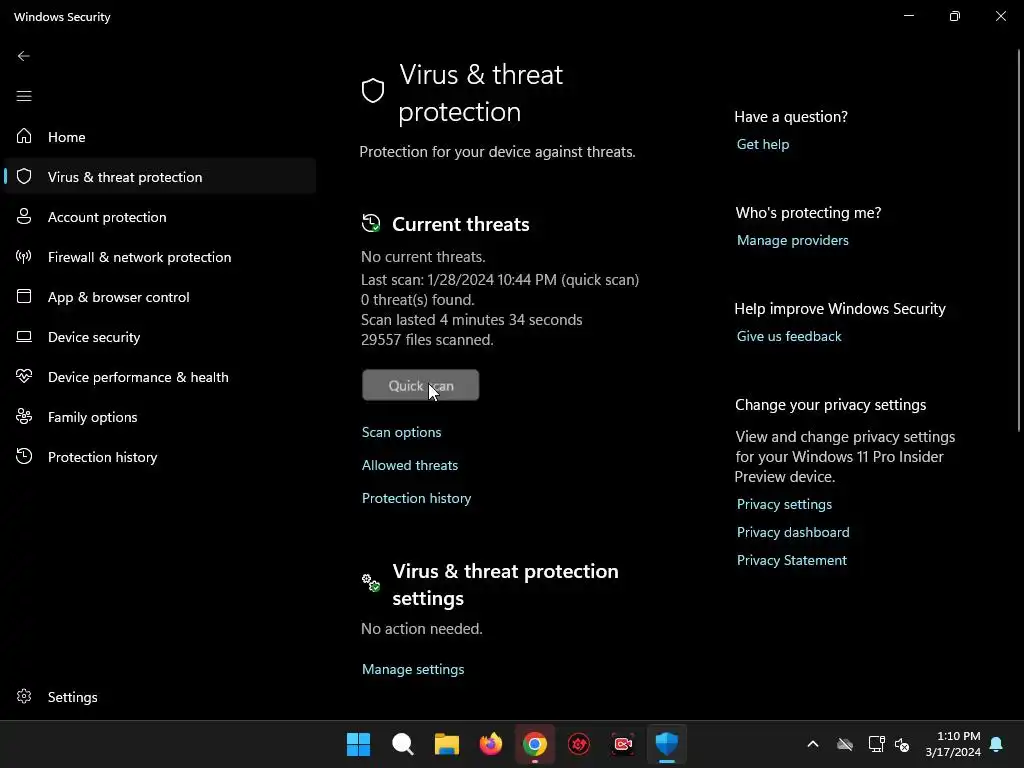Click the Account protection person icon

24,216
